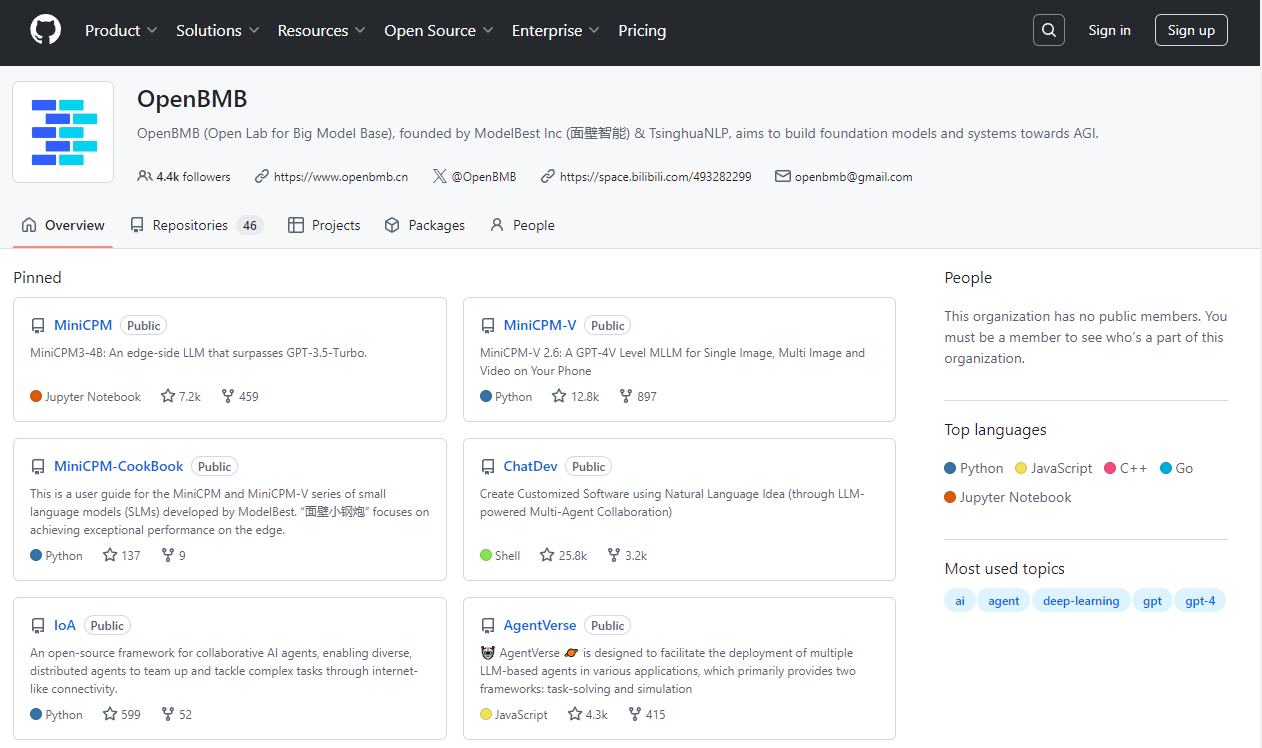Click the fork icon on MiniCPM card
This screenshot has width=1262, height=748.
tap(227, 396)
